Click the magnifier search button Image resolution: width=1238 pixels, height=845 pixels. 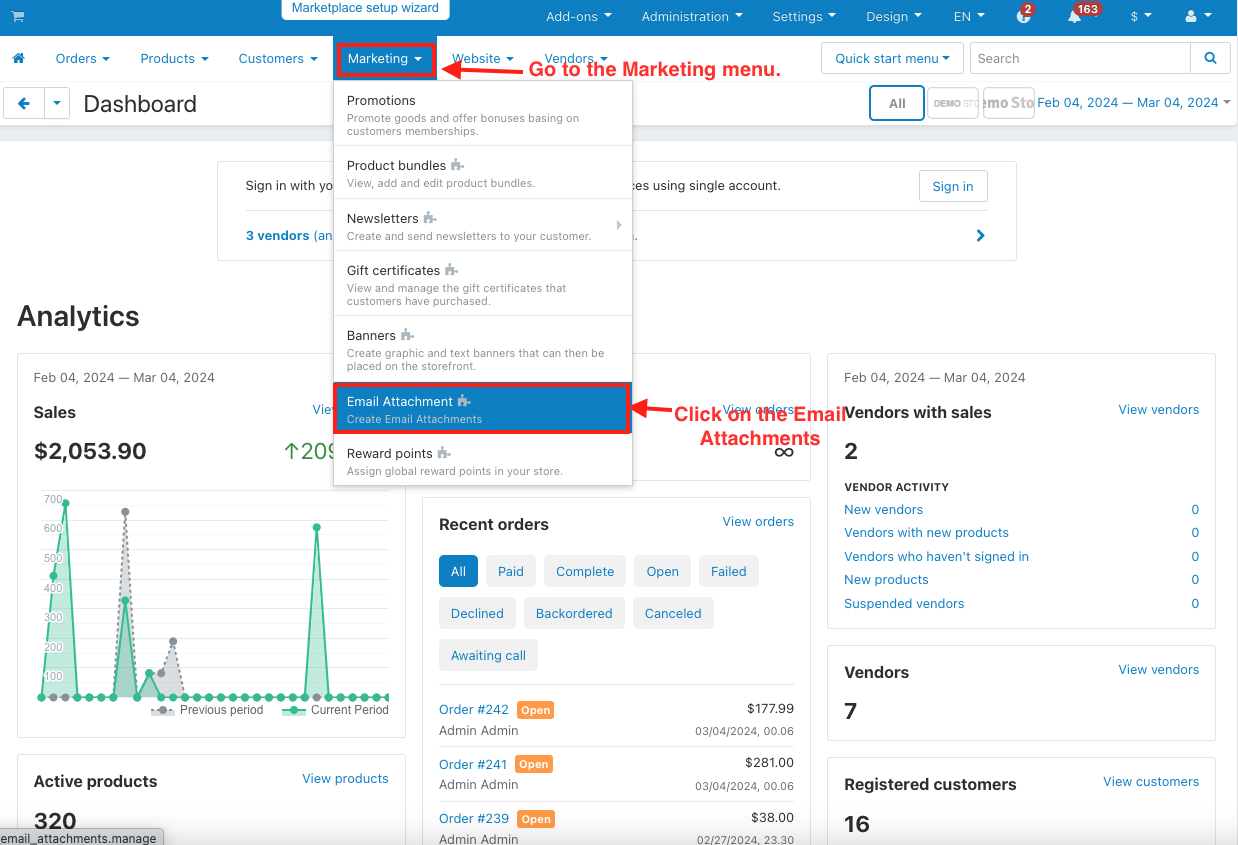[x=1210, y=58]
